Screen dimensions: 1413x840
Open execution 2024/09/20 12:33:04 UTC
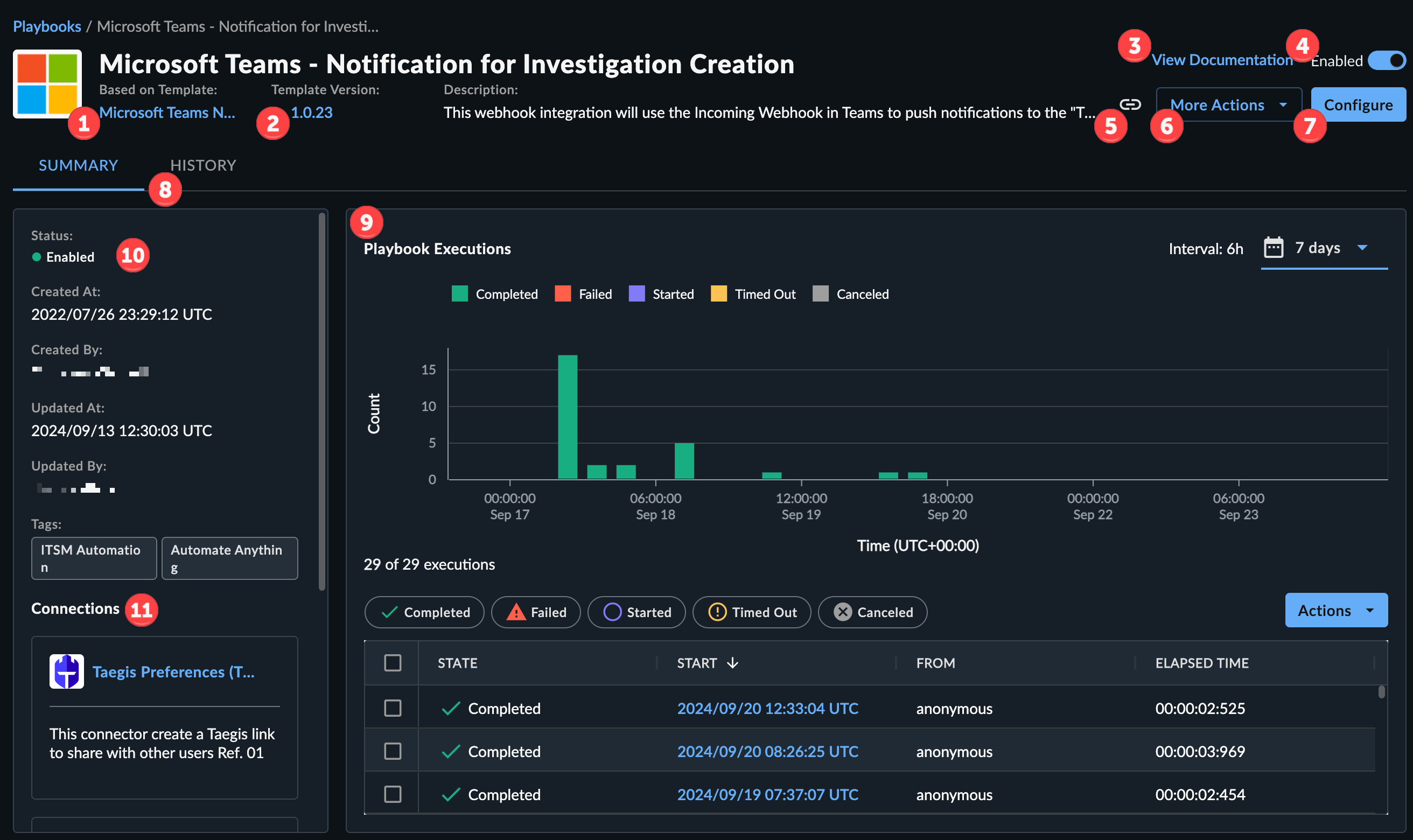click(x=767, y=708)
